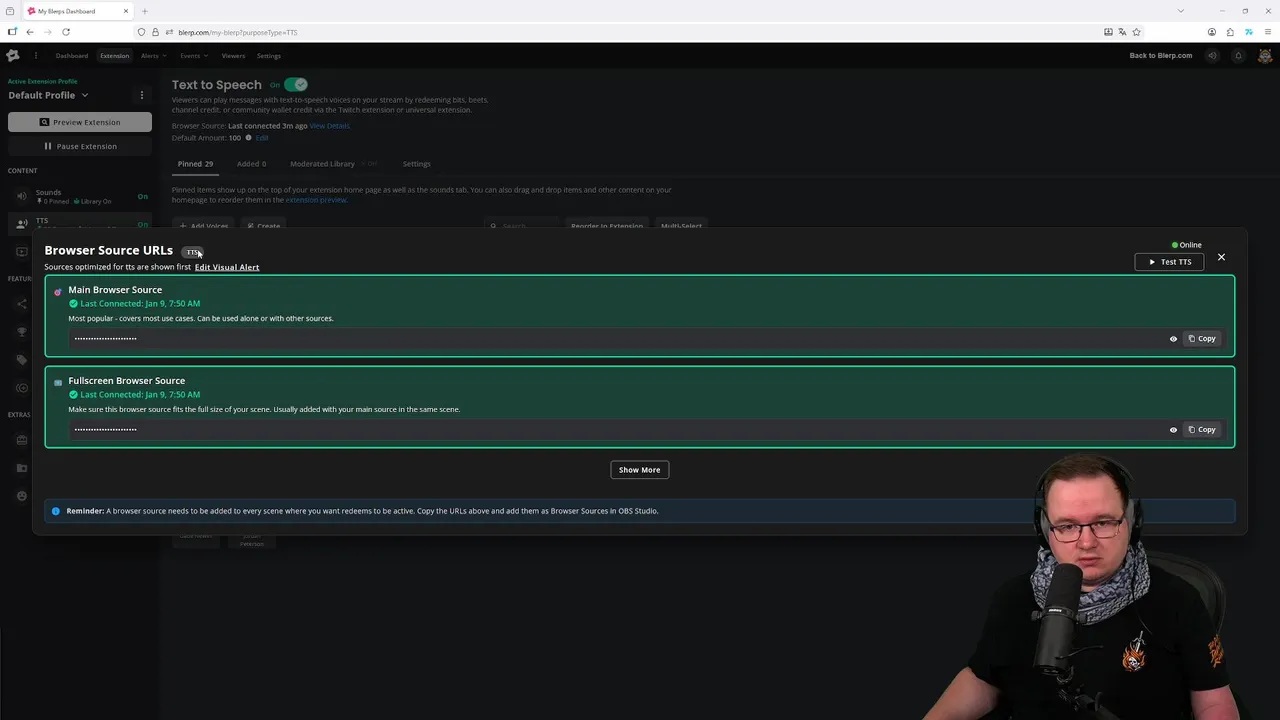Image resolution: width=1280 pixels, height=720 pixels.
Task: Click the TTS sidebar icon
Action: pyautogui.click(x=21, y=224)
